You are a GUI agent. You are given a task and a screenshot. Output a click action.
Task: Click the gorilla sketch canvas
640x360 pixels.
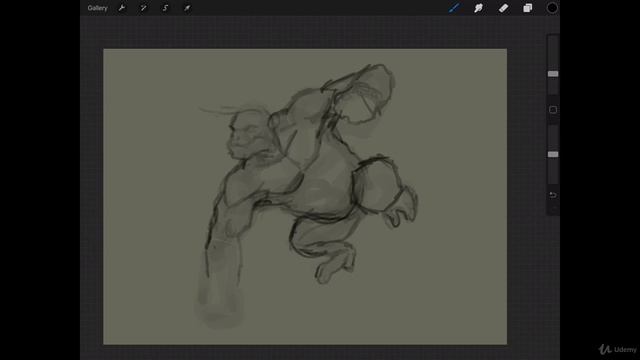click(305, 197)
